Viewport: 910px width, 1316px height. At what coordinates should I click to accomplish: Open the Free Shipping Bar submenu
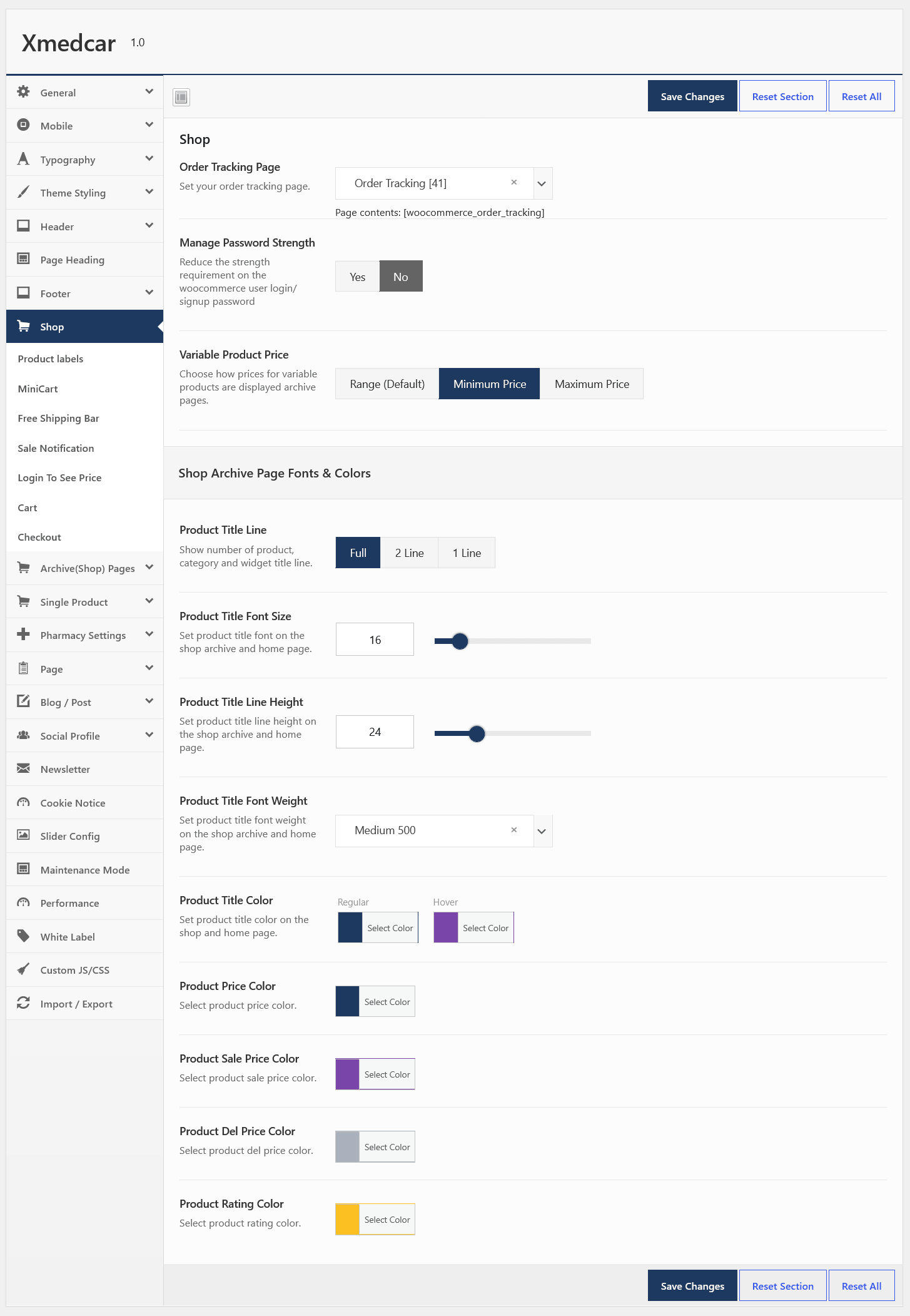pyautogui.click(x=59, y=419)
